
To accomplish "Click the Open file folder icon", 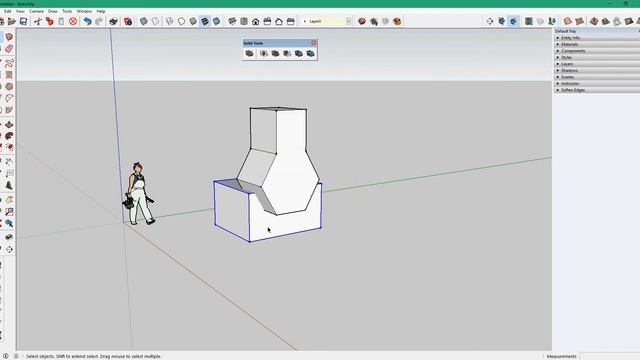I will click(11, 21).
